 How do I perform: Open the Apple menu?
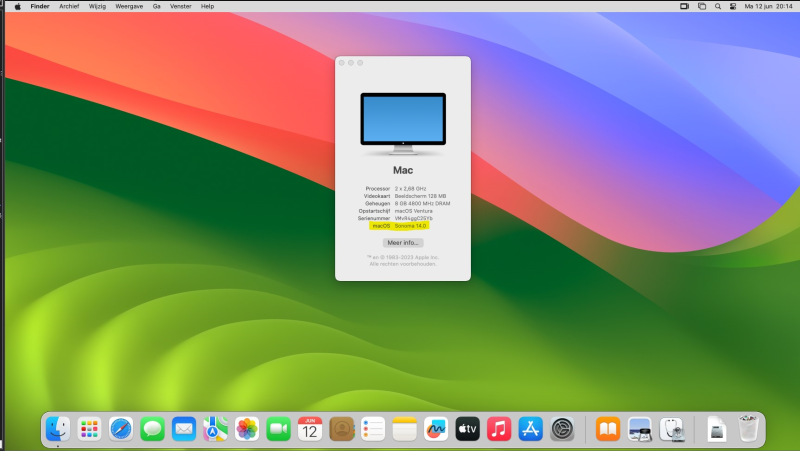(17, 6)
